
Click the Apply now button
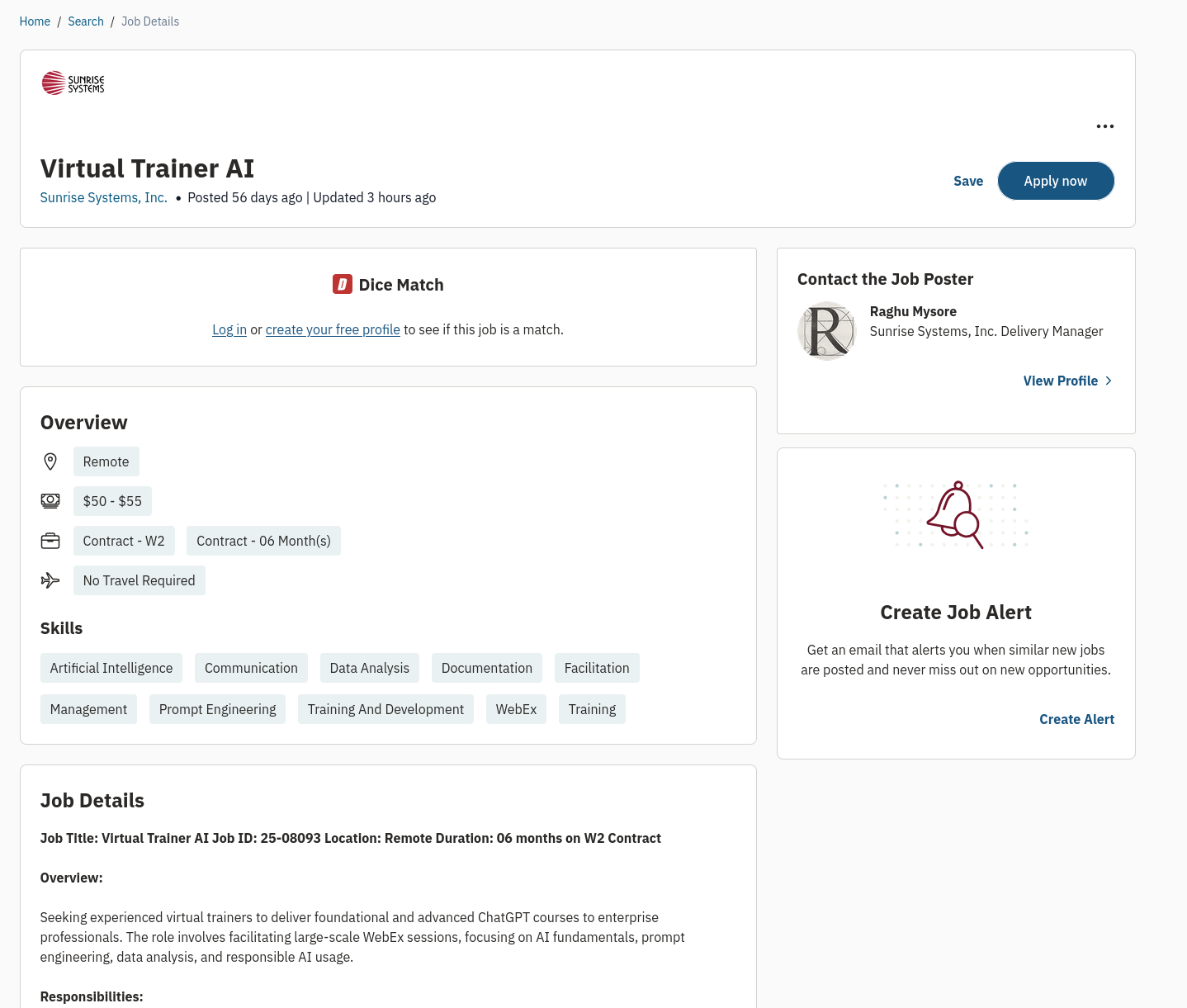pos(1056,181)
